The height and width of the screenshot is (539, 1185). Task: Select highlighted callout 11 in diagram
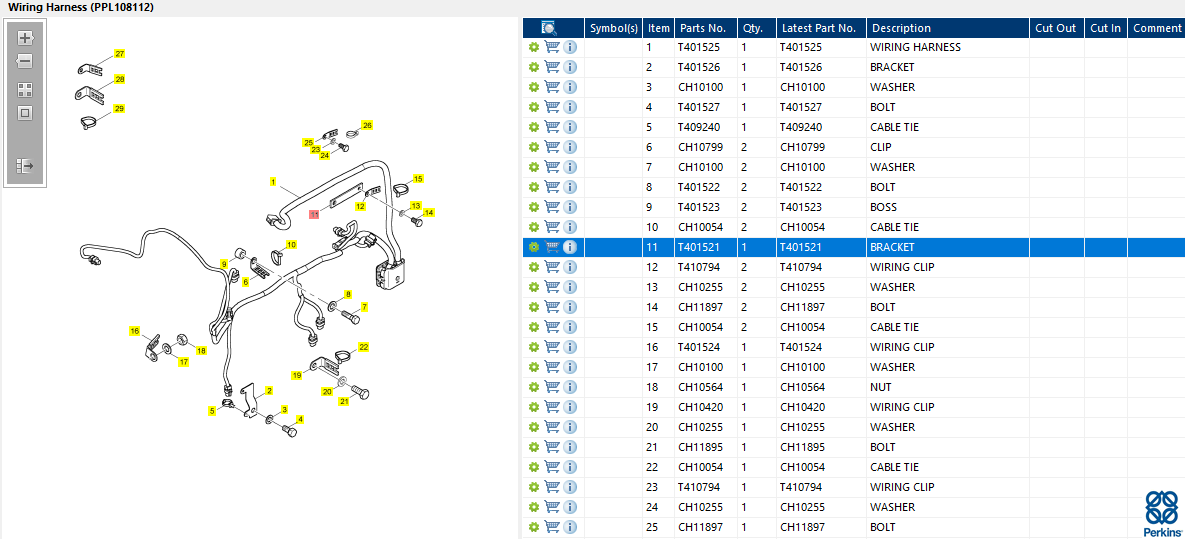click(x=314, y=215)
